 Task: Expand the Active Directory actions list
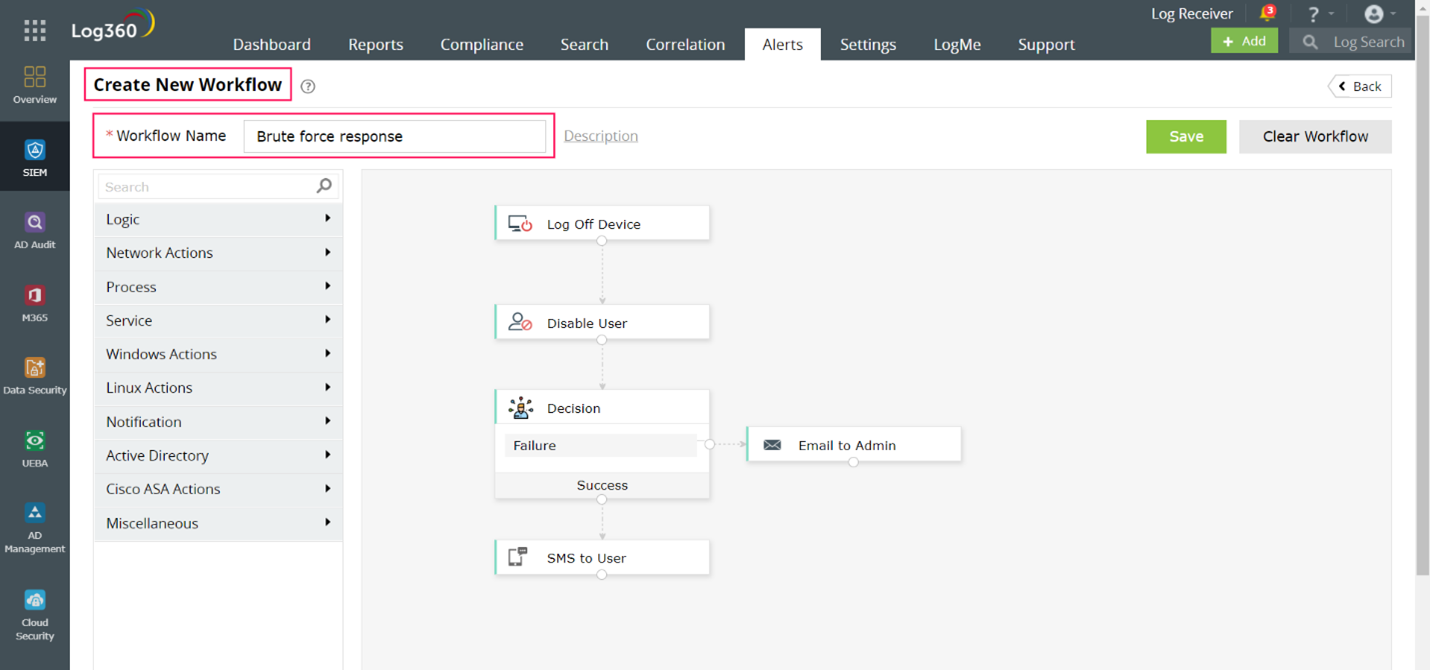[218, 455]
